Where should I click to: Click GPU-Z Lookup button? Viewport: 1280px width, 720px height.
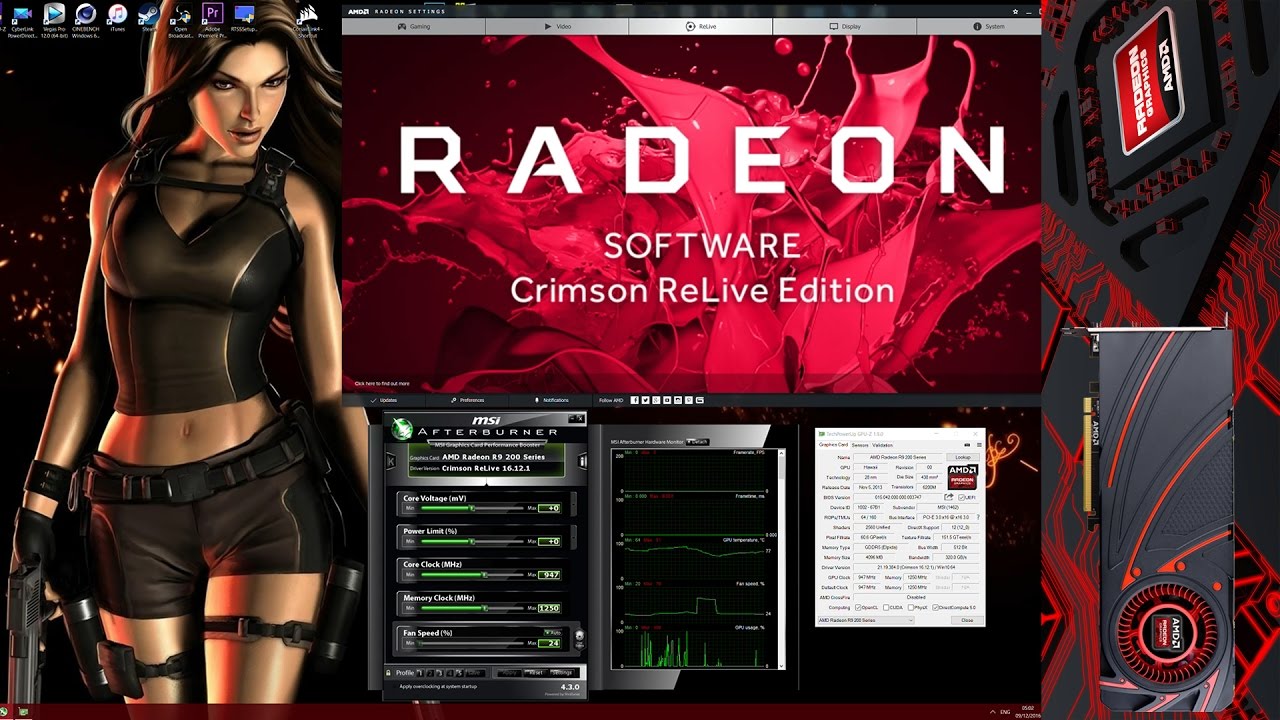pyautogui.click(x=963, y=457)
